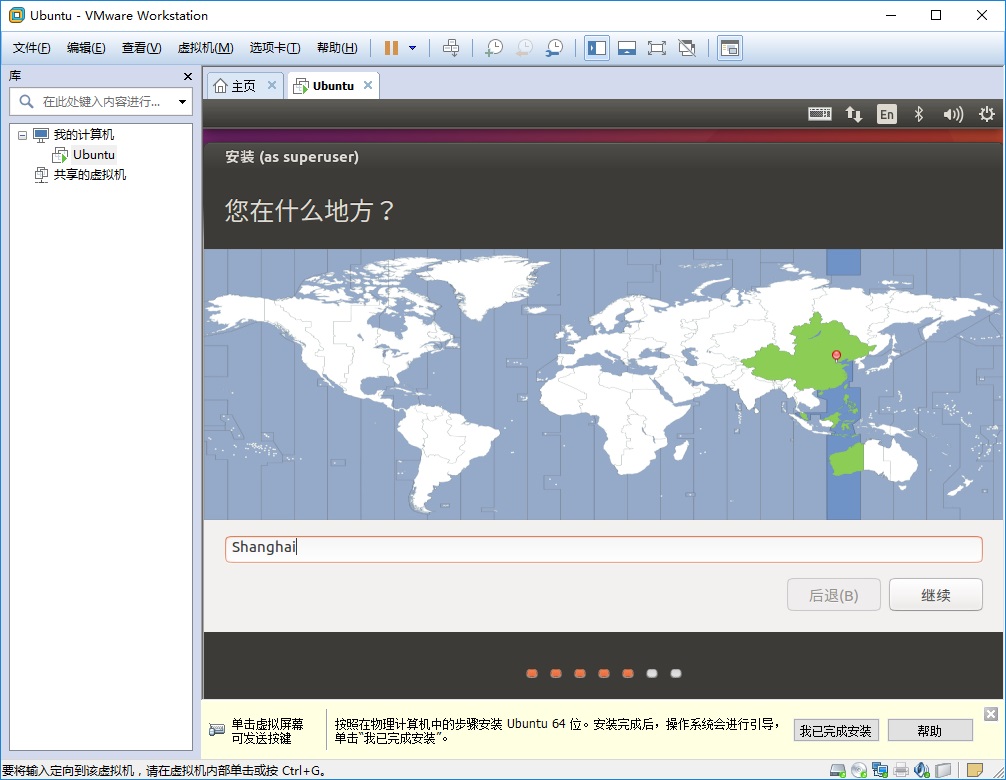
Task: Click the VMware Workstation title bar icon
Action: [x=17, y=15]
